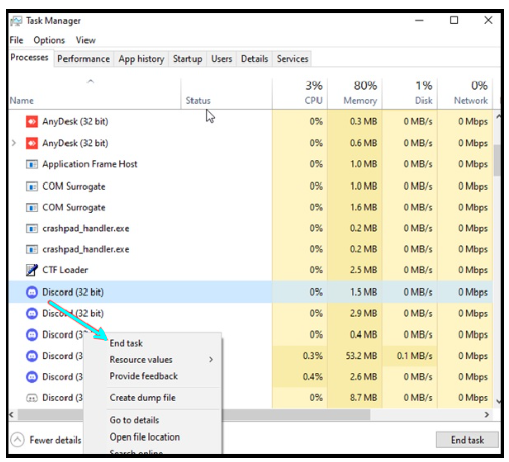Switch to the Users tab
Image resolution: width=509 pixels, height=462 pixels.
(222, 59)
